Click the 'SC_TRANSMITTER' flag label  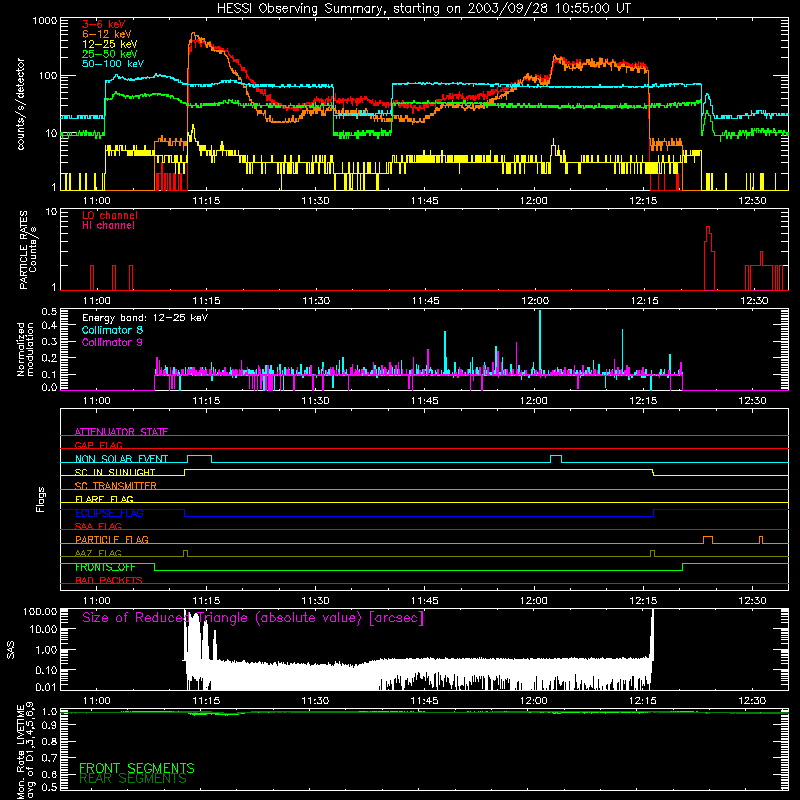point(116,485)
